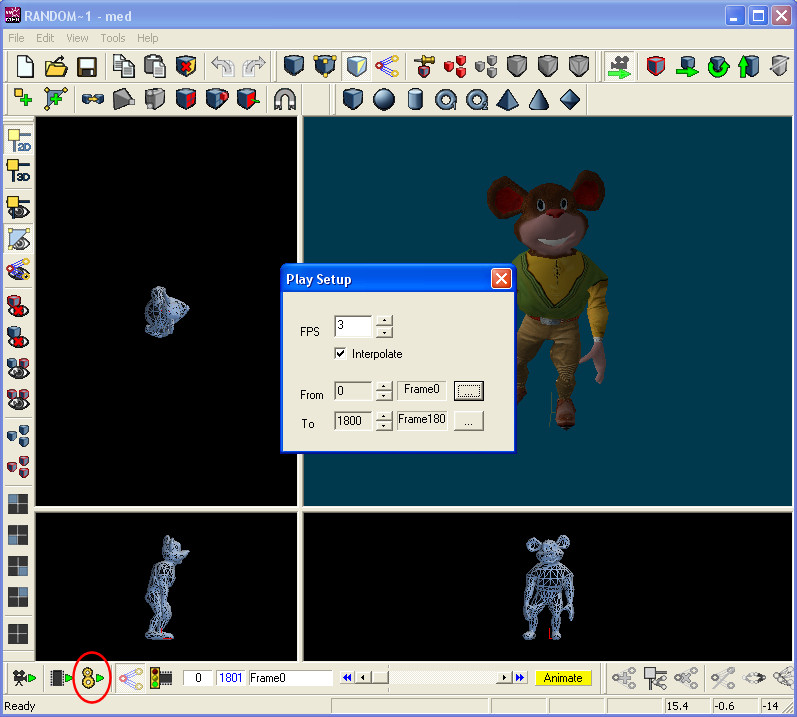Click the Delete icon with the red X

coord(186,67)
